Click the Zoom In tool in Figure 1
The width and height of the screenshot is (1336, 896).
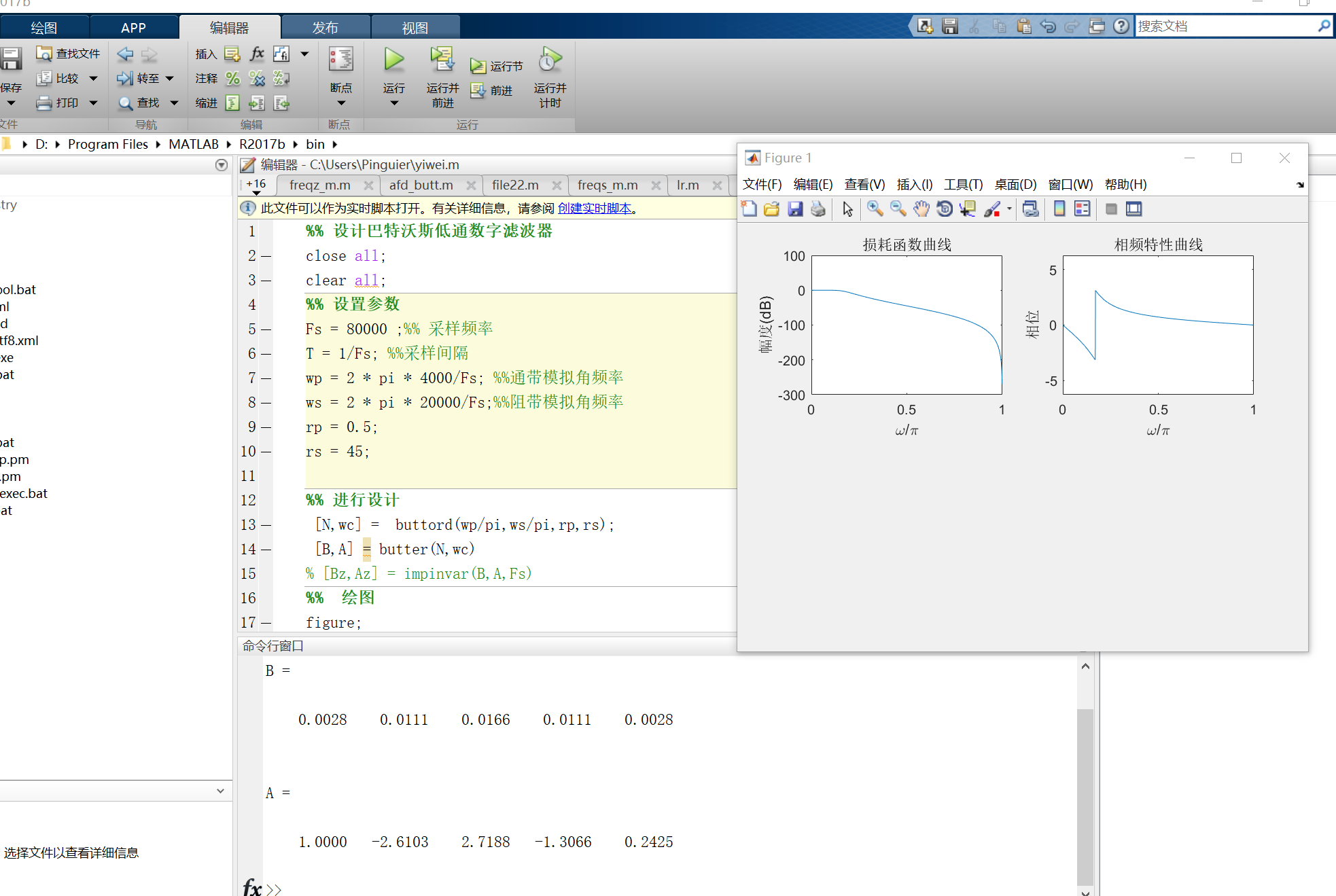coord(875,209)
